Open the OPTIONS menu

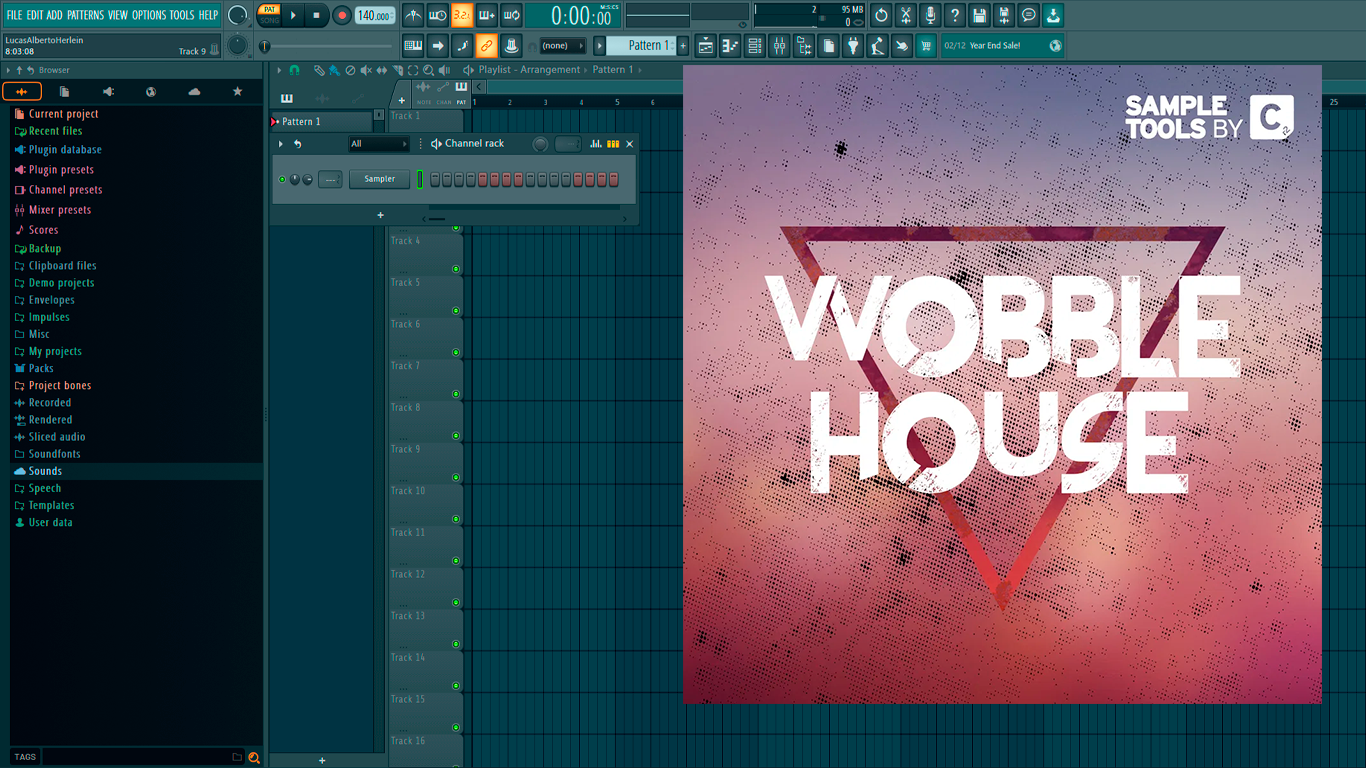pyautogui.click(x=149, y=15)
